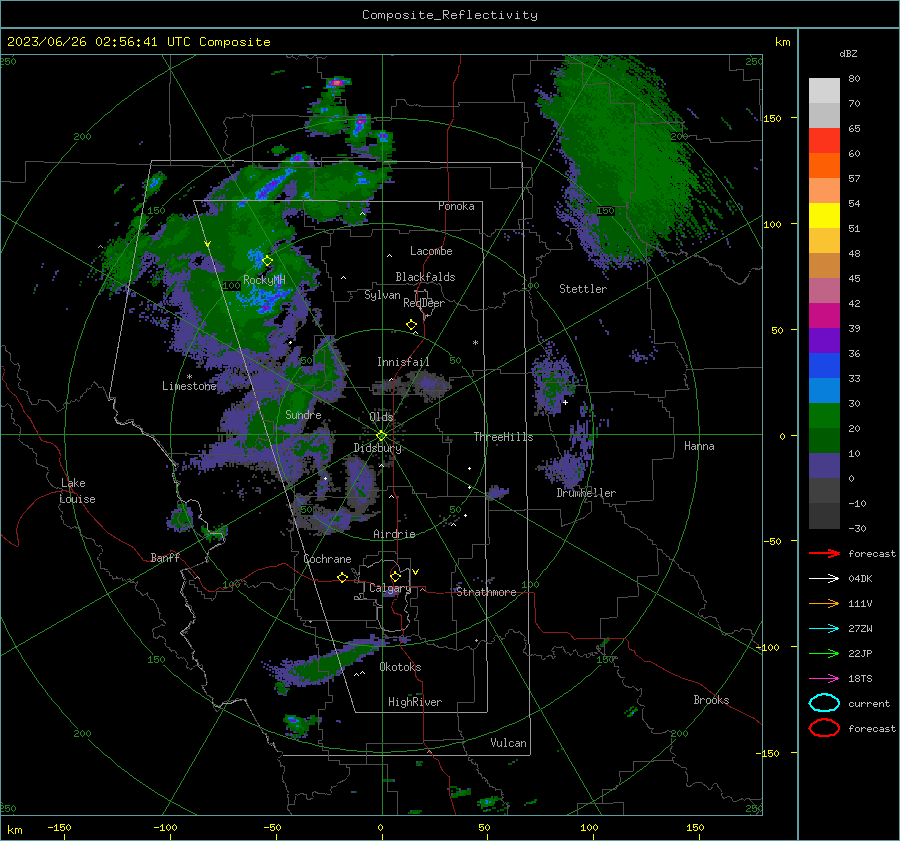The width and height of the screenshot is (900, 841).
Task: Click the Strathmore city label
Action: tap(486, 592)
